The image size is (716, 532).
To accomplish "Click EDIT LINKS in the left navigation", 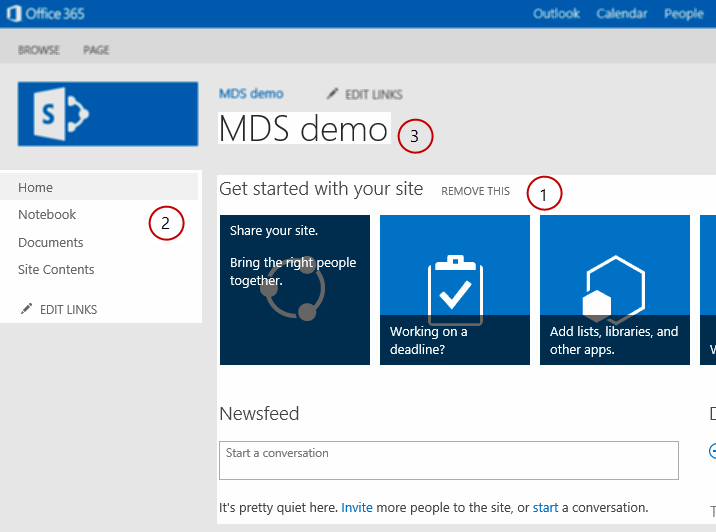I will [68, 310].
